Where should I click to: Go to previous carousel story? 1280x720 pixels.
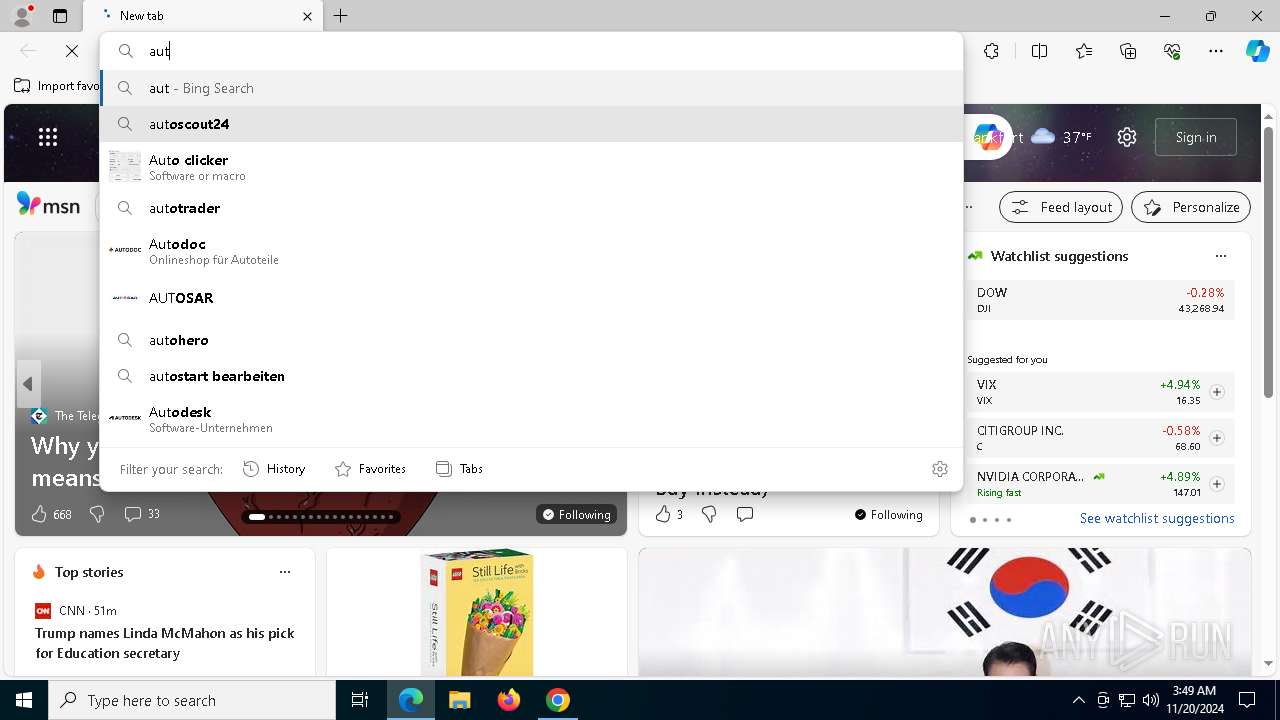click(x=28, y=384)
